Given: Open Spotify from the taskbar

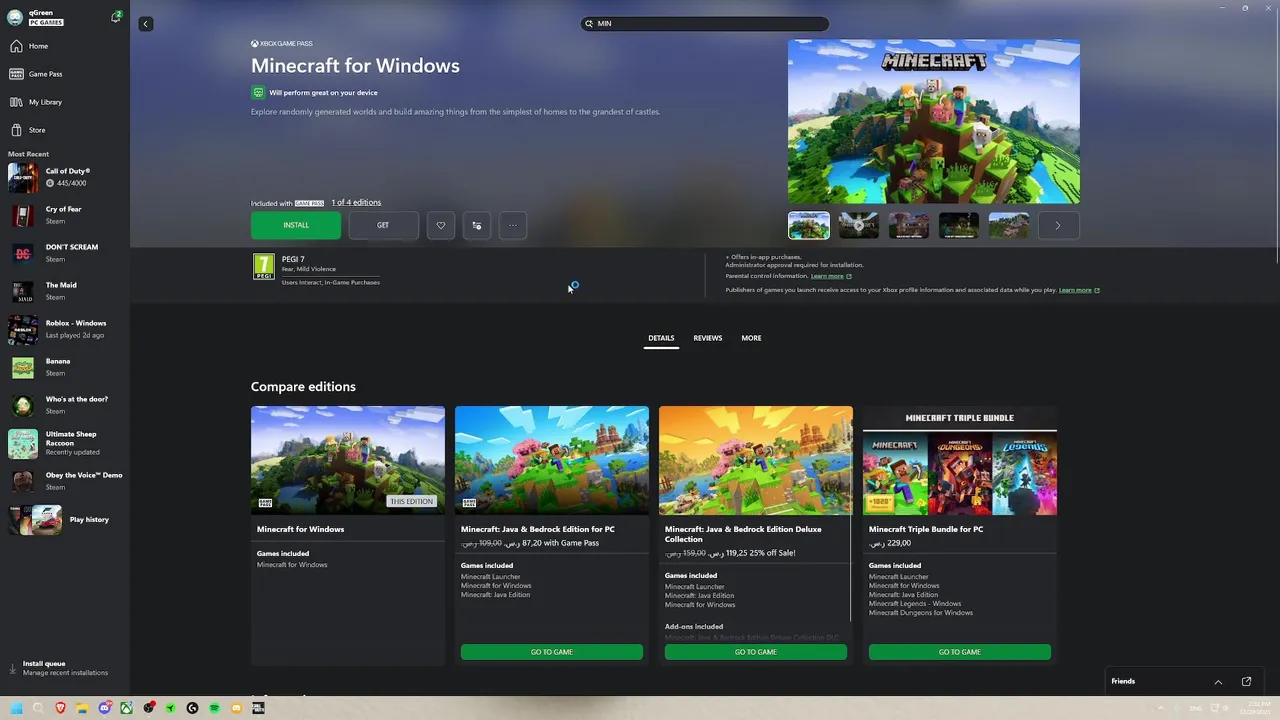Looking at the screenshot, I should tap(214, 708).
